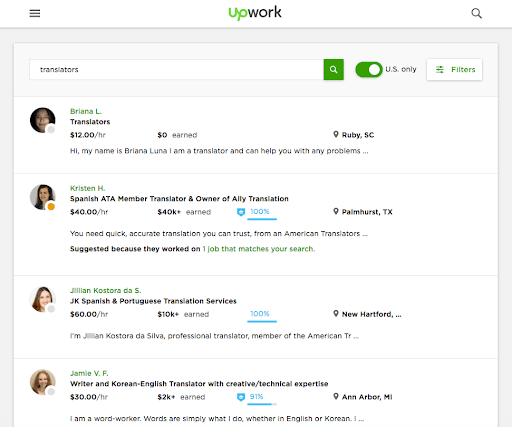Open Kristen H.'s profile link

pos(87,188)
